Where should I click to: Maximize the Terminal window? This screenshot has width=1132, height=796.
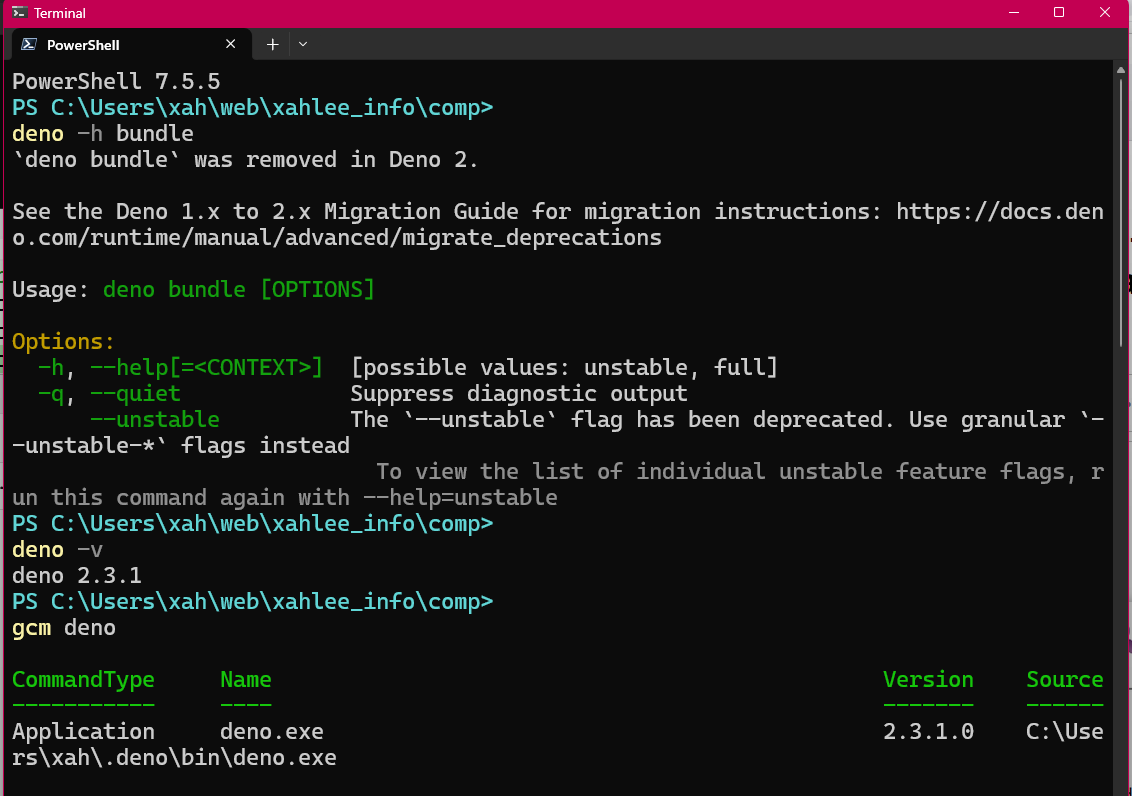(x=1059, y=12)
